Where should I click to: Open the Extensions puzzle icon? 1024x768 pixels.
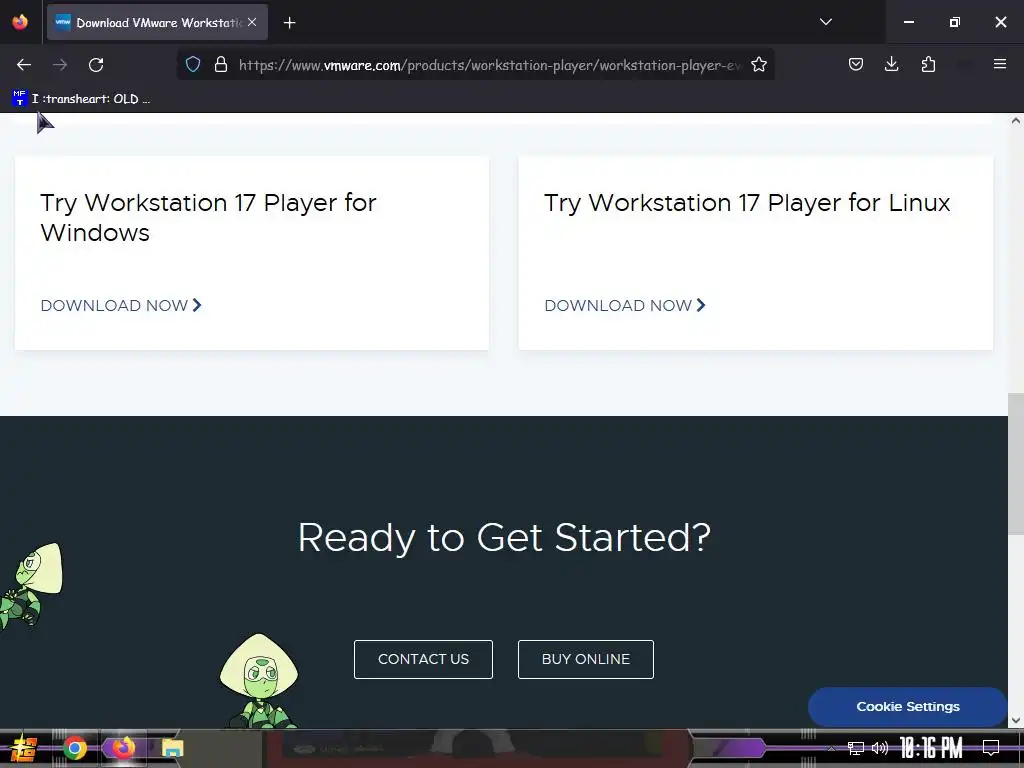pyautogui.click(x=928, y=64)
